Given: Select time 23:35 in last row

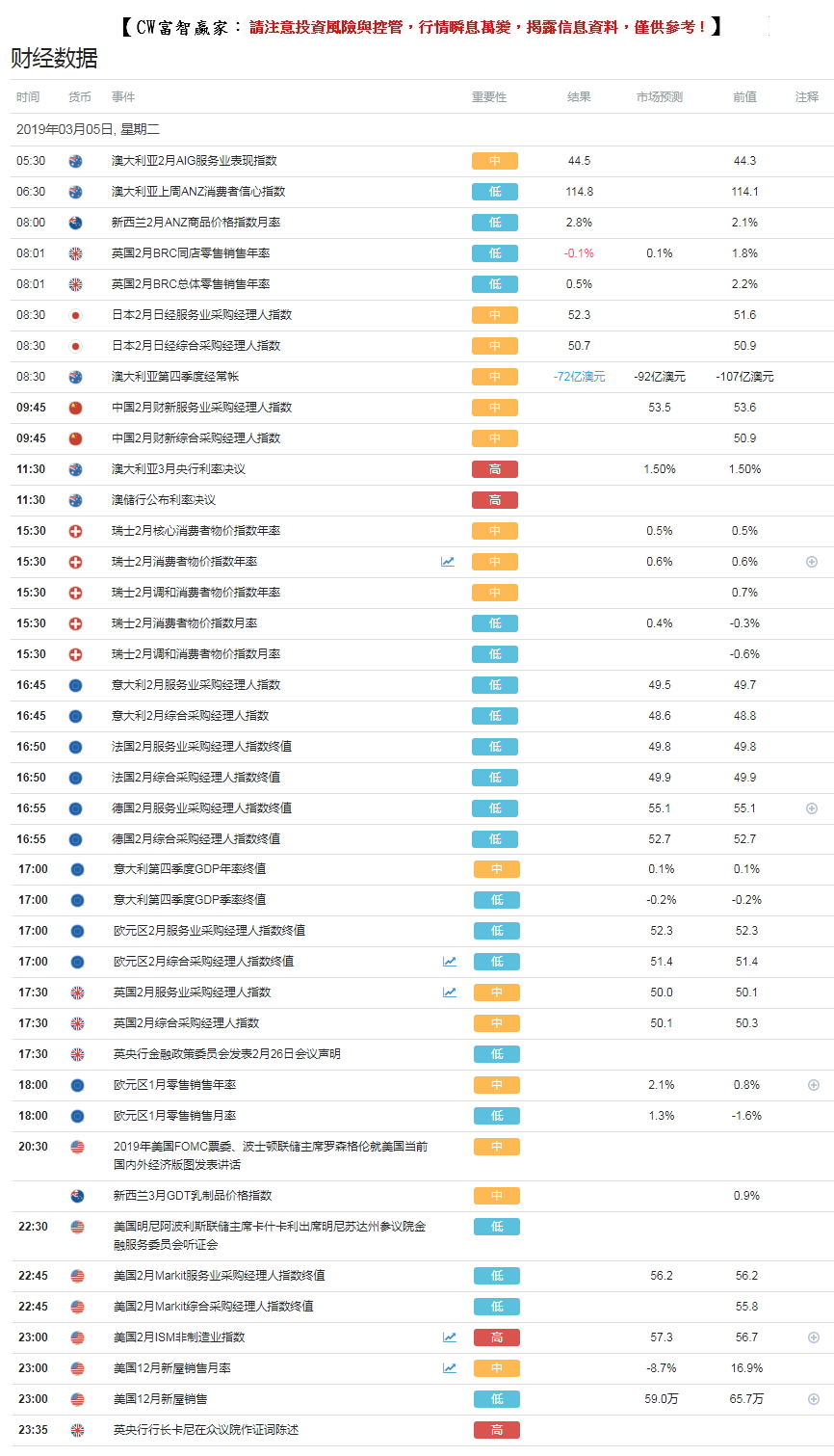Looking at the screenshot, I should [33, 1430].
